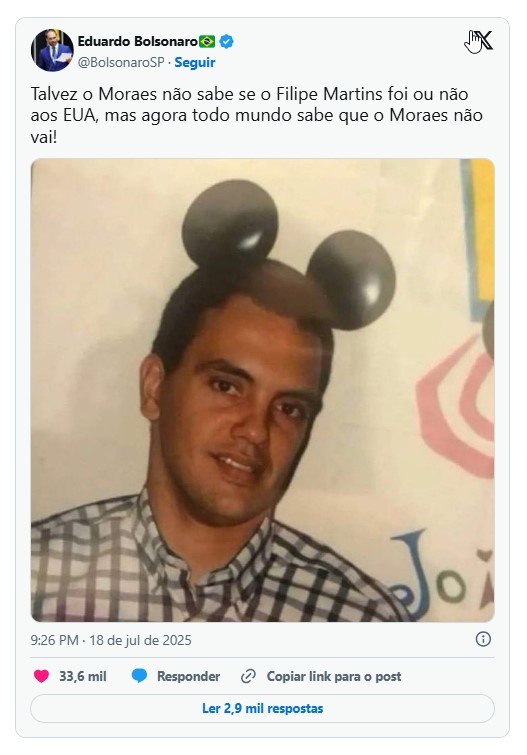The width and height of the screenshot is (527, 755).
Task: Click the chain link copy icon
Action: 248,677
